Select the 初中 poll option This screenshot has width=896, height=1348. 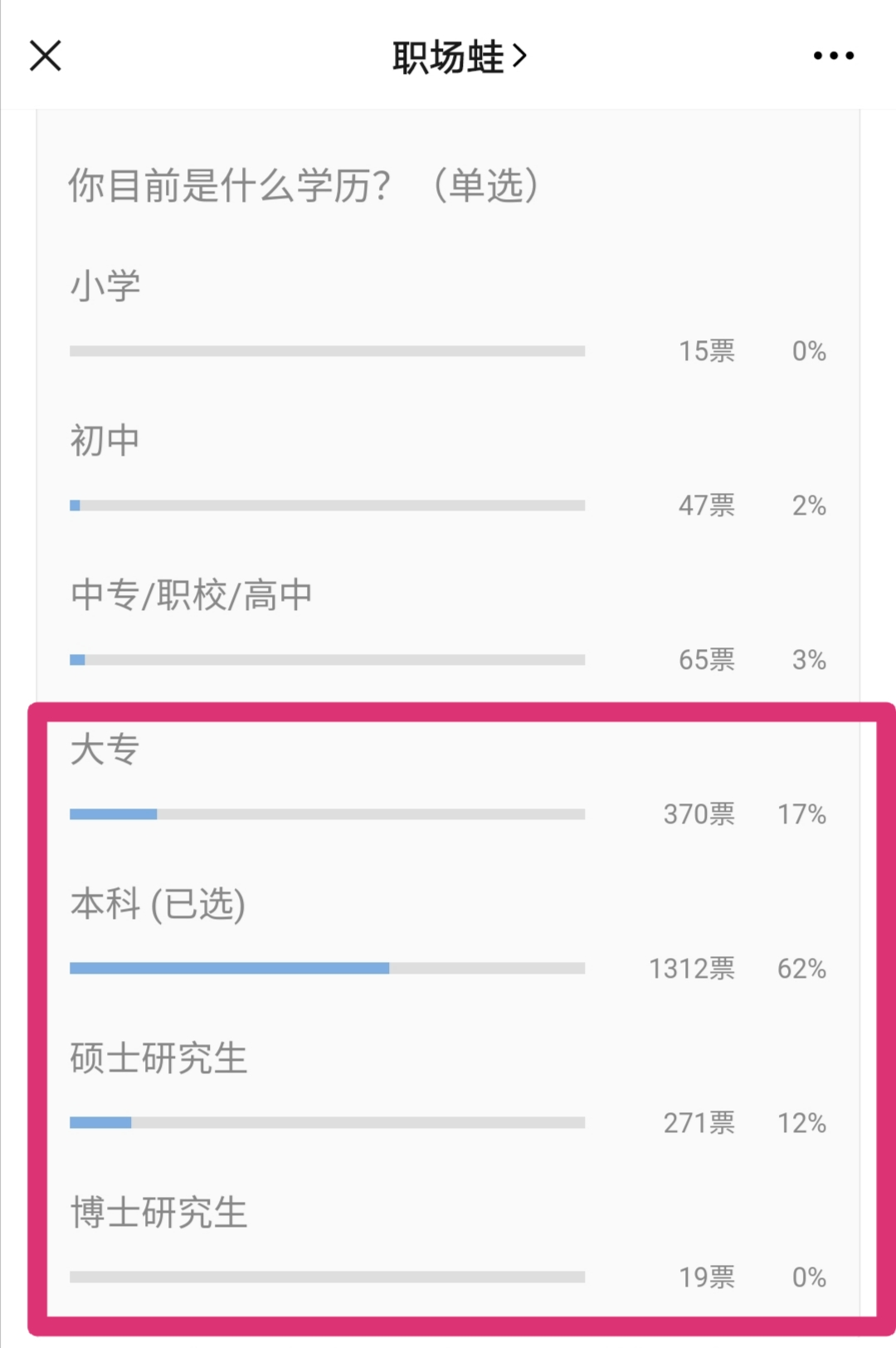pyautogui.click(x=105, y=441)
